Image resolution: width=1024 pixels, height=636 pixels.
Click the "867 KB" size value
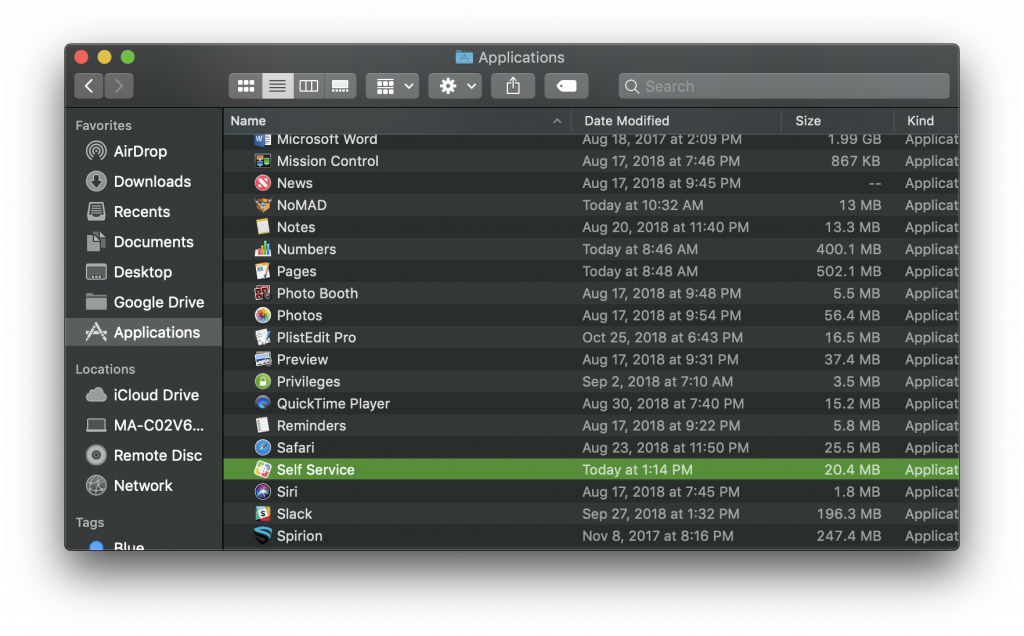pyautogui.click(x=856, y=161)
